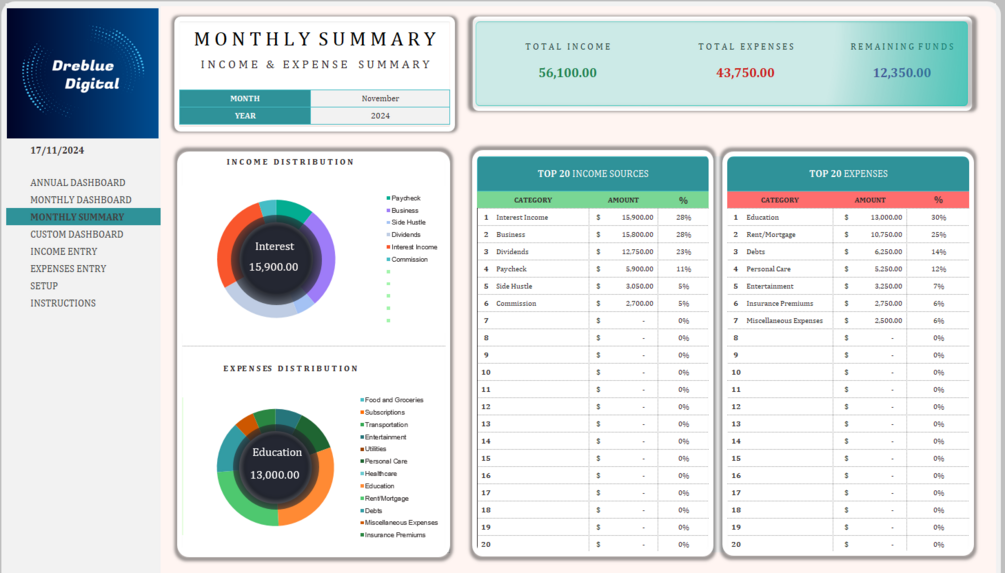Click the expenses donut chart center label
Image resolution: width=1005 pixels, height=573 pixels.
[x=276, y=463]
